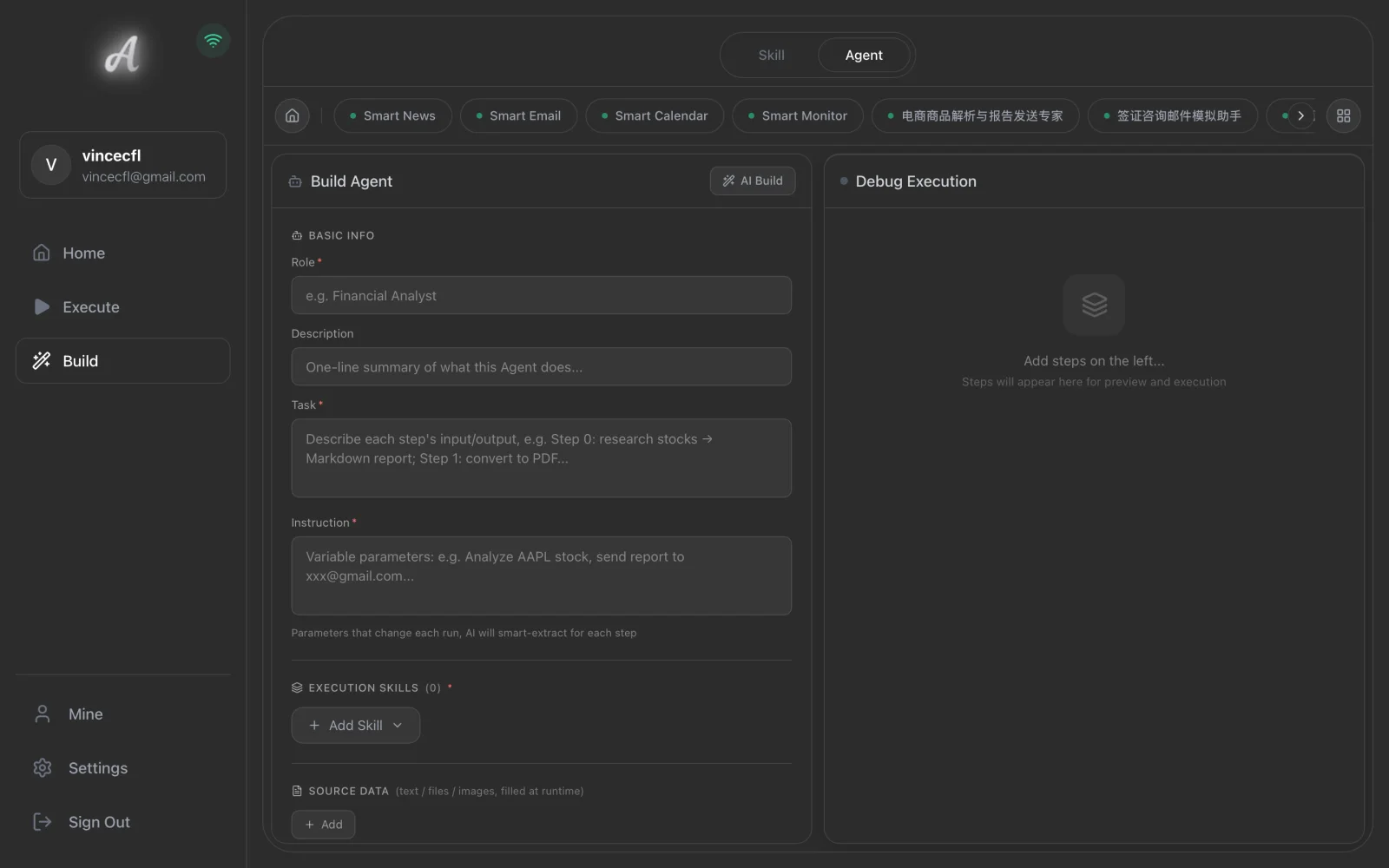The width and height of the screenshot is (1389, 868).
Task: Click the home icon button in the agent bar
Action: (293, 115)
